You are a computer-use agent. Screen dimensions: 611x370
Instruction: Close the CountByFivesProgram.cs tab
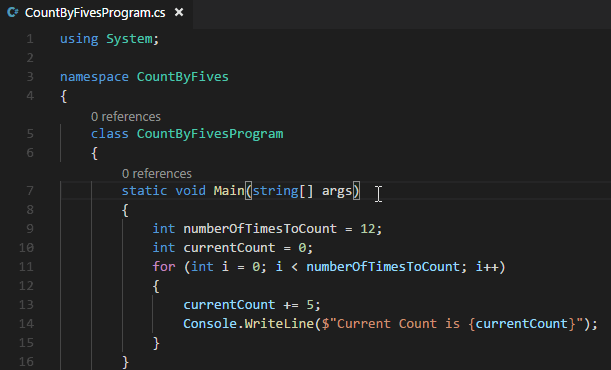pyautogui.click(x=179, y=12)
